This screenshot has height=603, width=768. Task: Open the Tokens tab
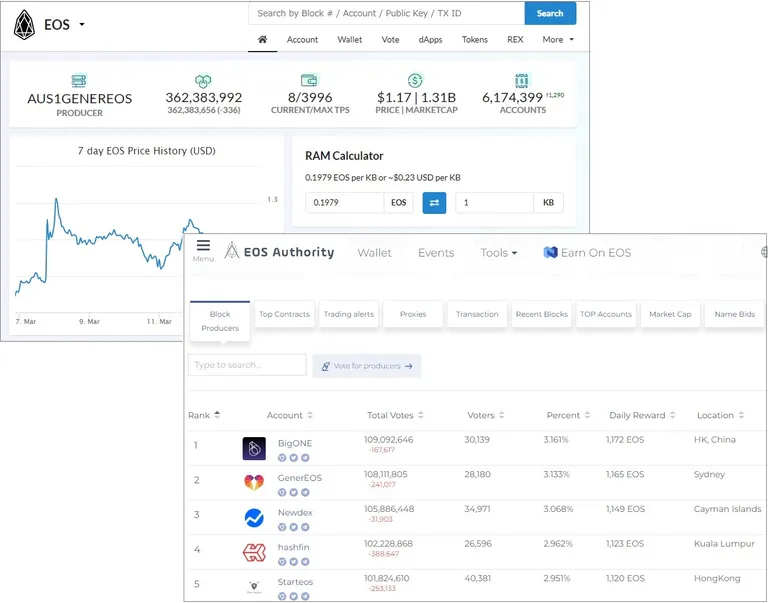[475, 40]
